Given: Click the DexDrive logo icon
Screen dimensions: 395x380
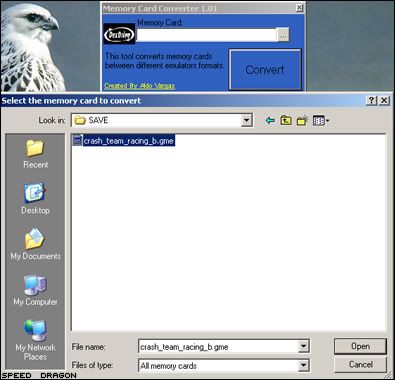Looking at the screenshot, I should [119, 34].
